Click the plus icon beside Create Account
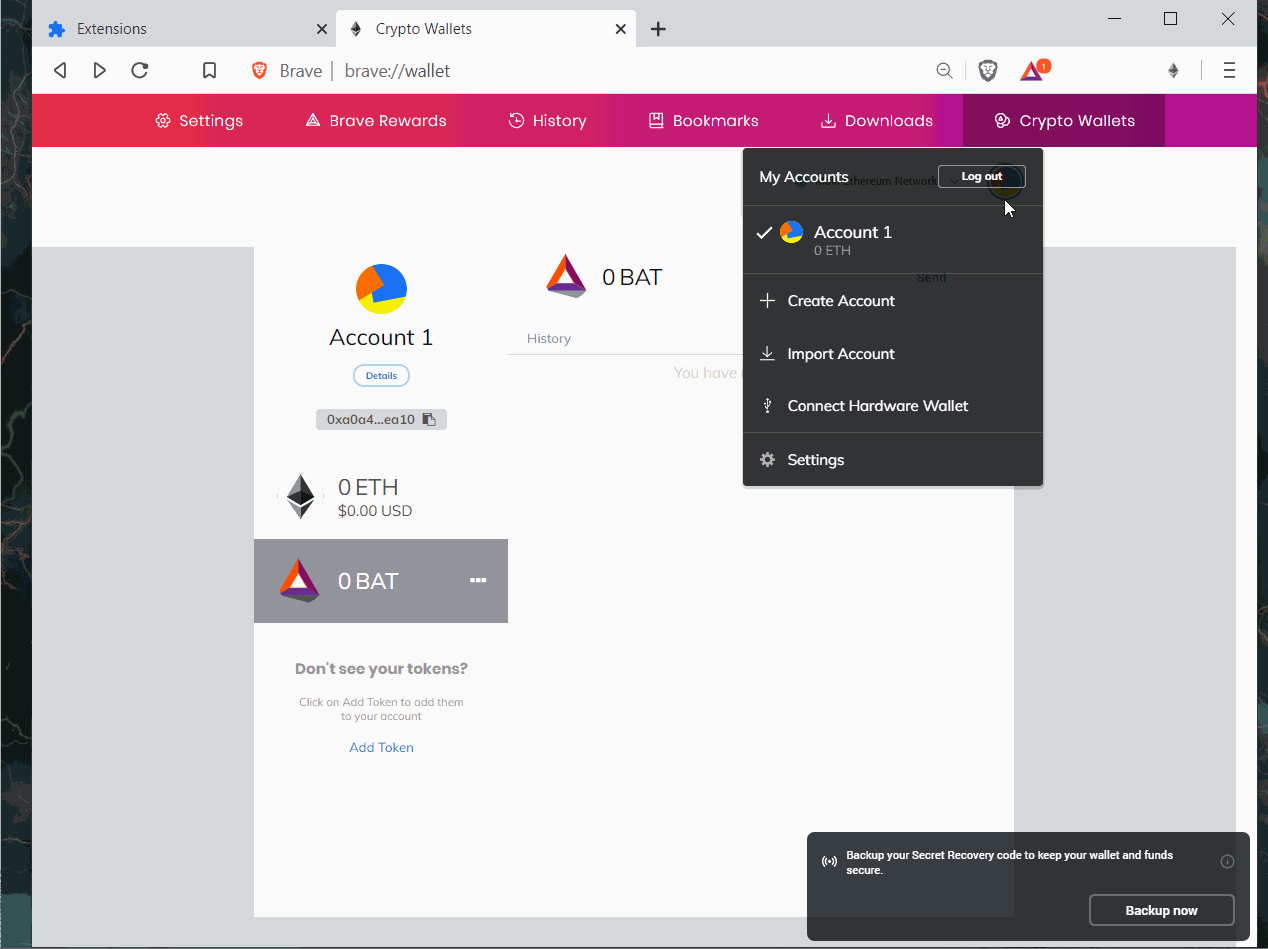Image resolution: width=1268 pixels, height=949 pixels. 768,301
